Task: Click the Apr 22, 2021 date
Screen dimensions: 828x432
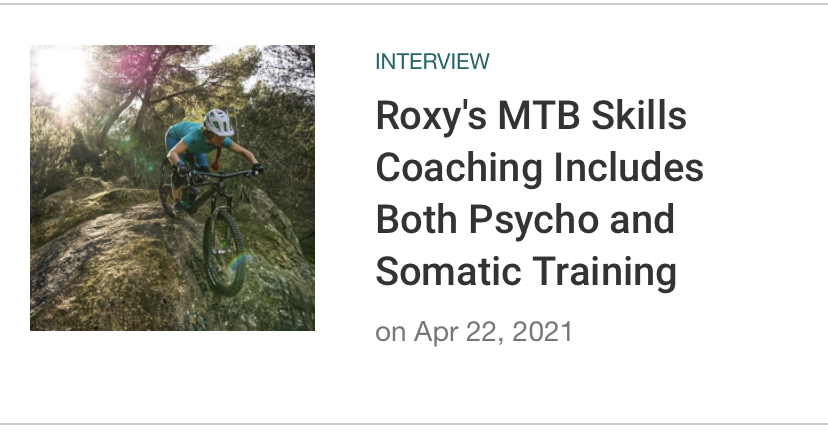Action: pos(493,332)
